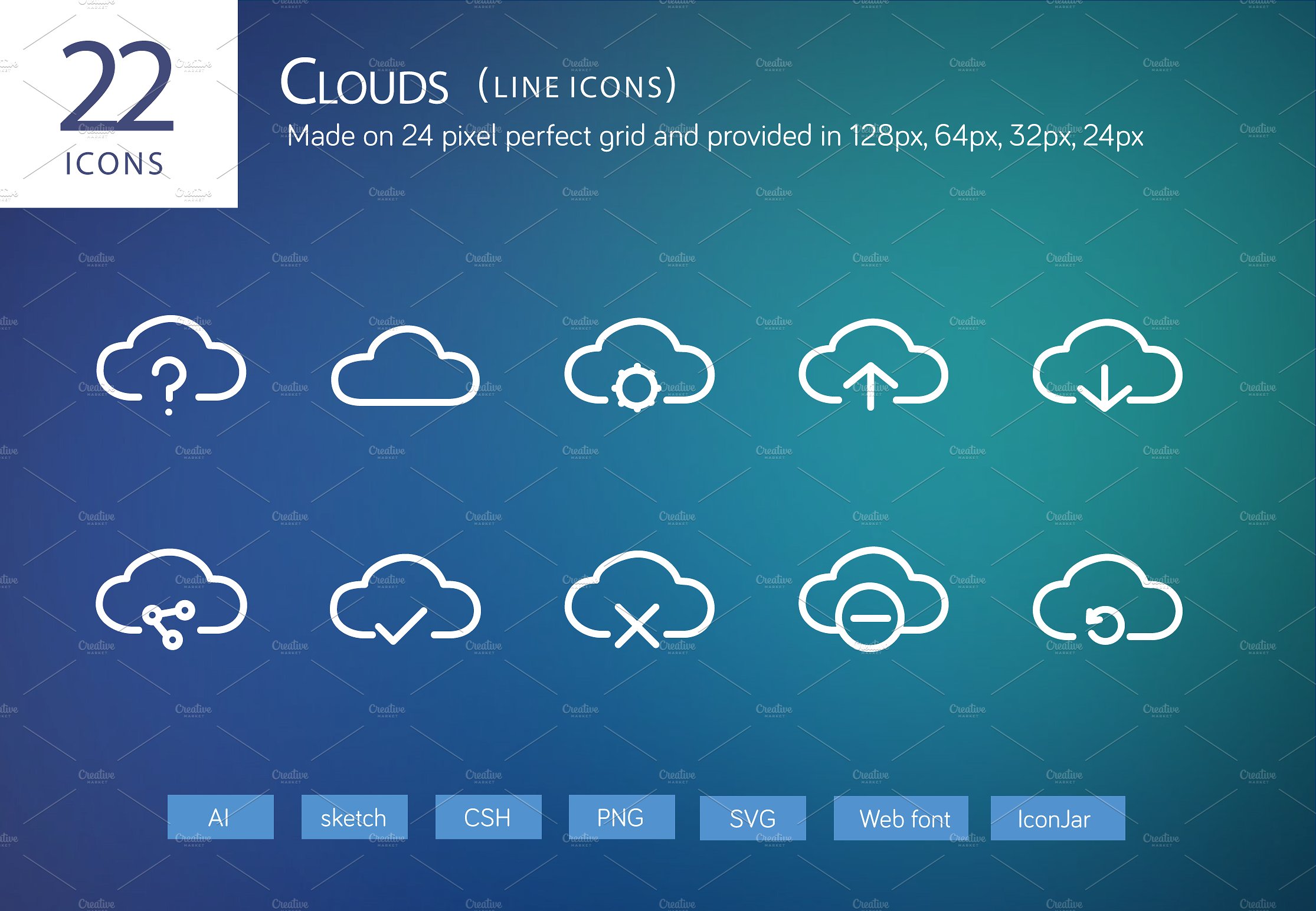This screenshot has height=911, width=1316.
Task: Click the cloud settings gear icon
Action: pyautogui.click(x=639, y=365)
